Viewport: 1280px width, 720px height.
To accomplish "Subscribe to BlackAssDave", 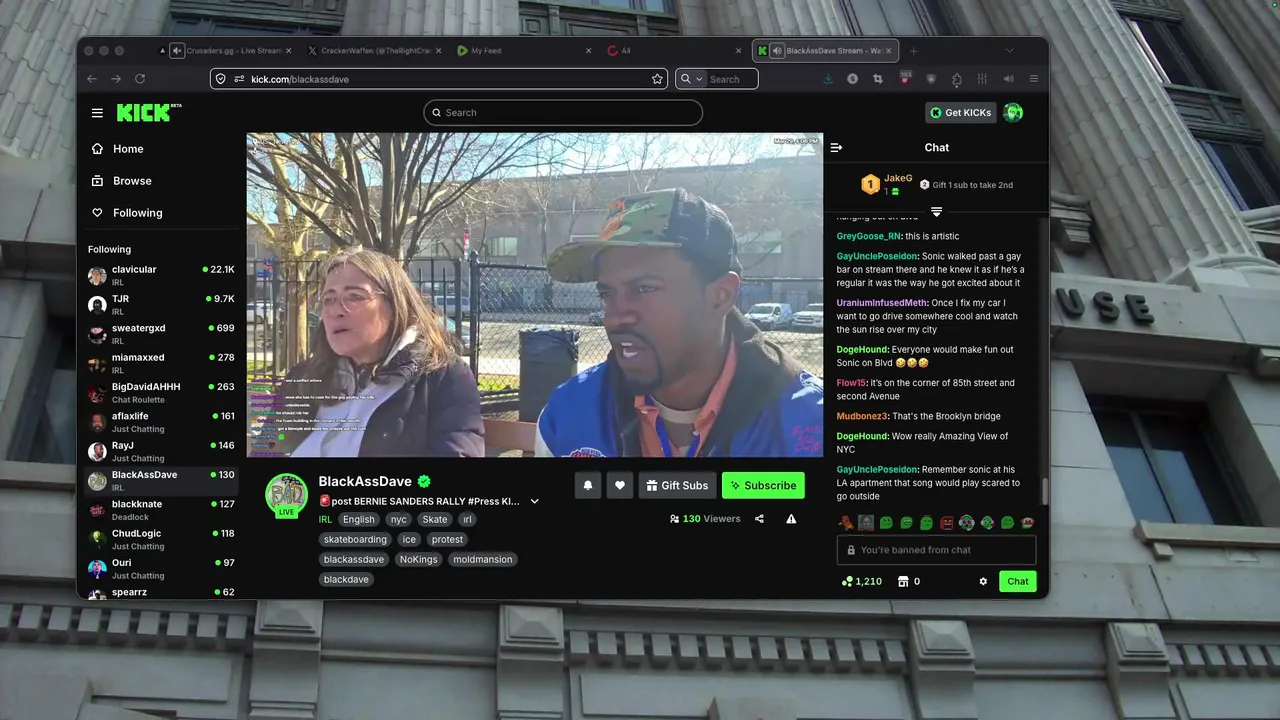I will tap(763, 485).
